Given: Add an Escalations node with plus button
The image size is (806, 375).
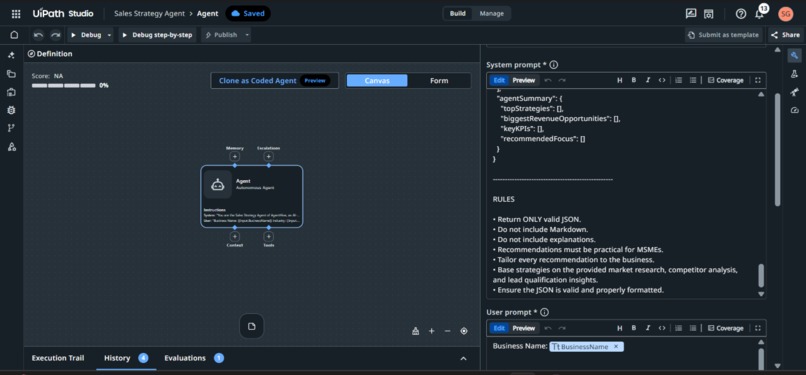Looking at the screenshot, I should 268,157.
